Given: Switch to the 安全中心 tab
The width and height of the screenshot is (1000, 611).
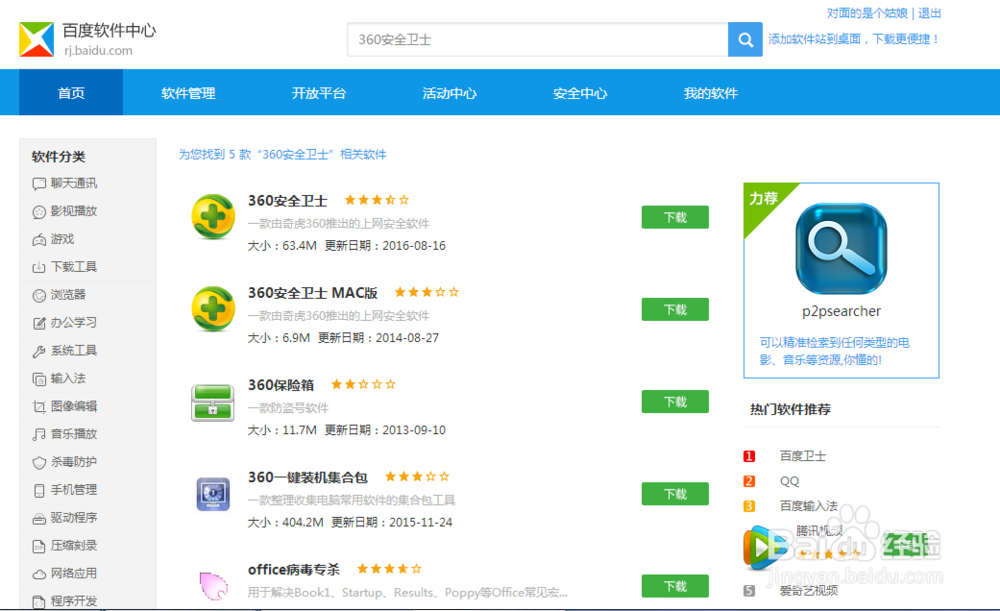Looking at the screenshot, I should 580,93.
